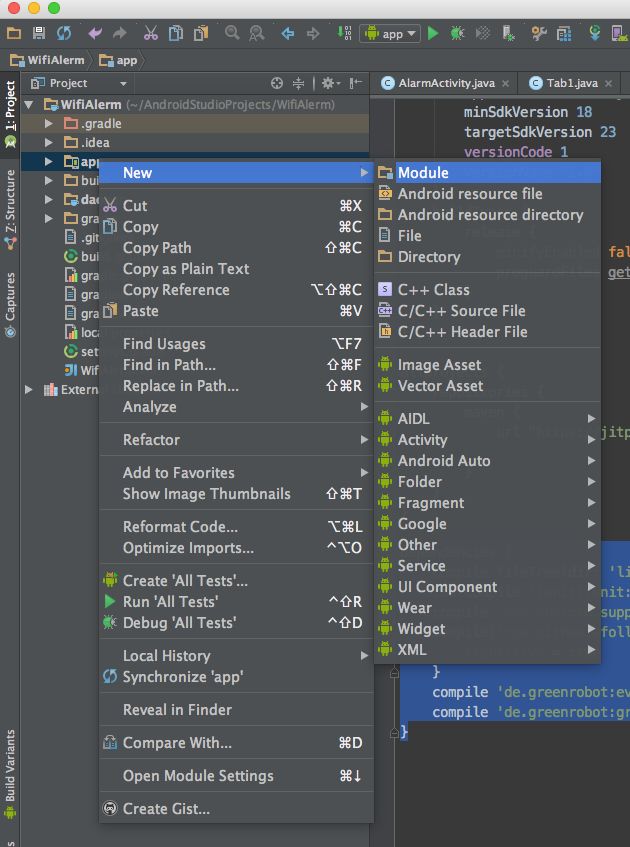Screen dimensions: 630x847
Task: Choose File from the New submenu
Action: [x=487, y=236]
